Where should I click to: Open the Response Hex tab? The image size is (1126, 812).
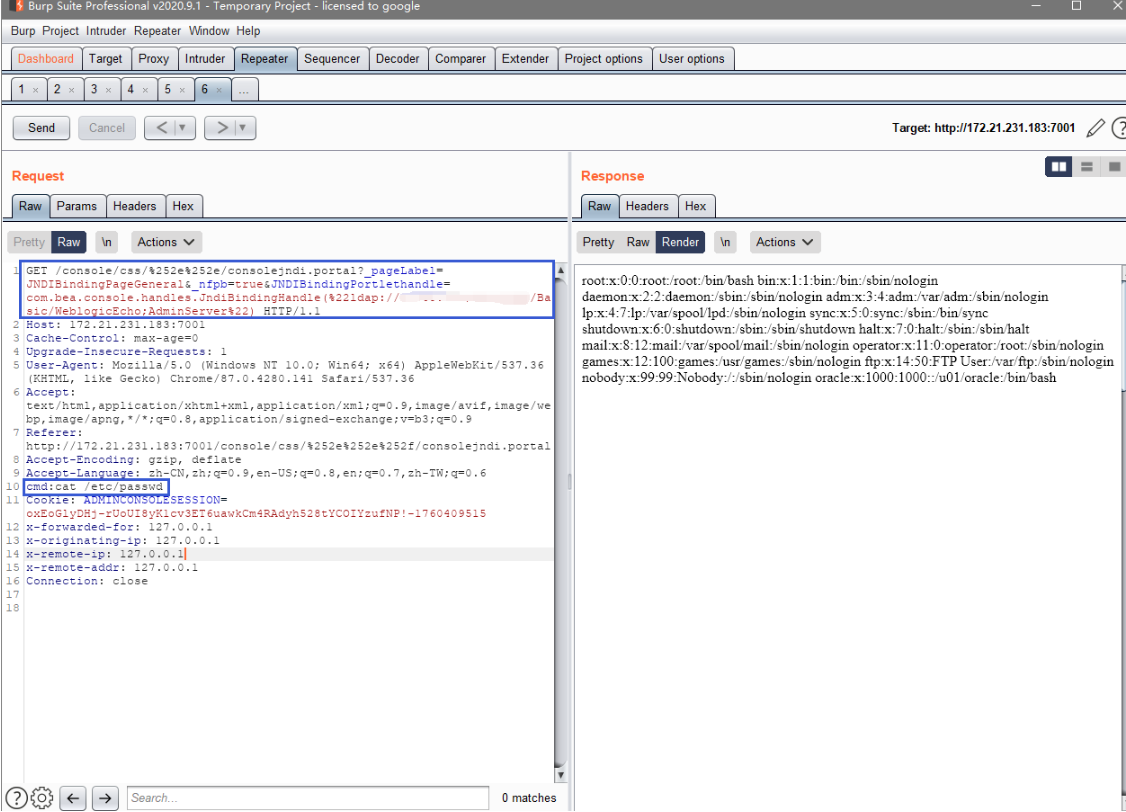[x=695, y=206]
